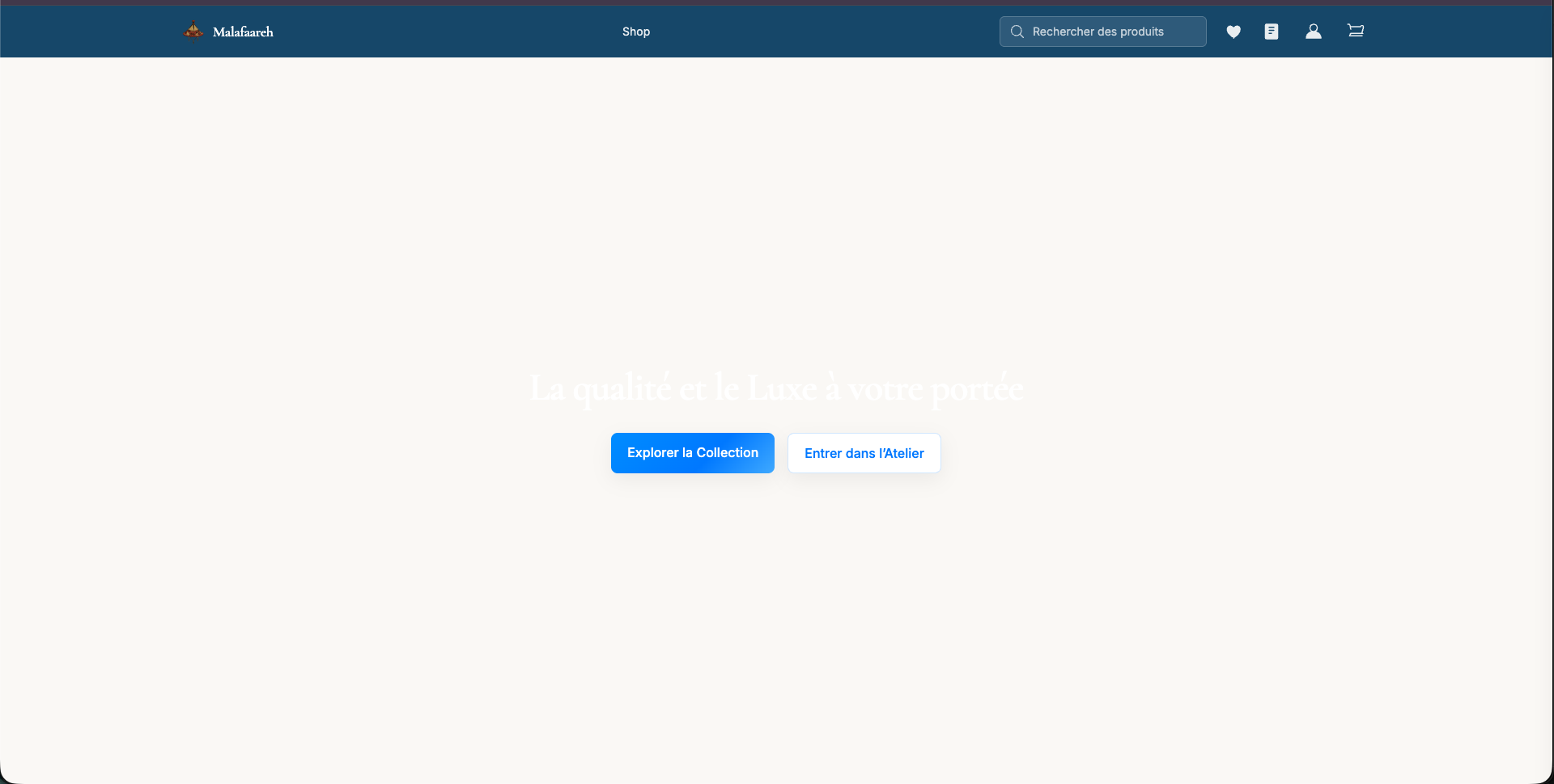Click the outlined Atelier button
This screenshot has height=784, width=1554.
[864, 453]
